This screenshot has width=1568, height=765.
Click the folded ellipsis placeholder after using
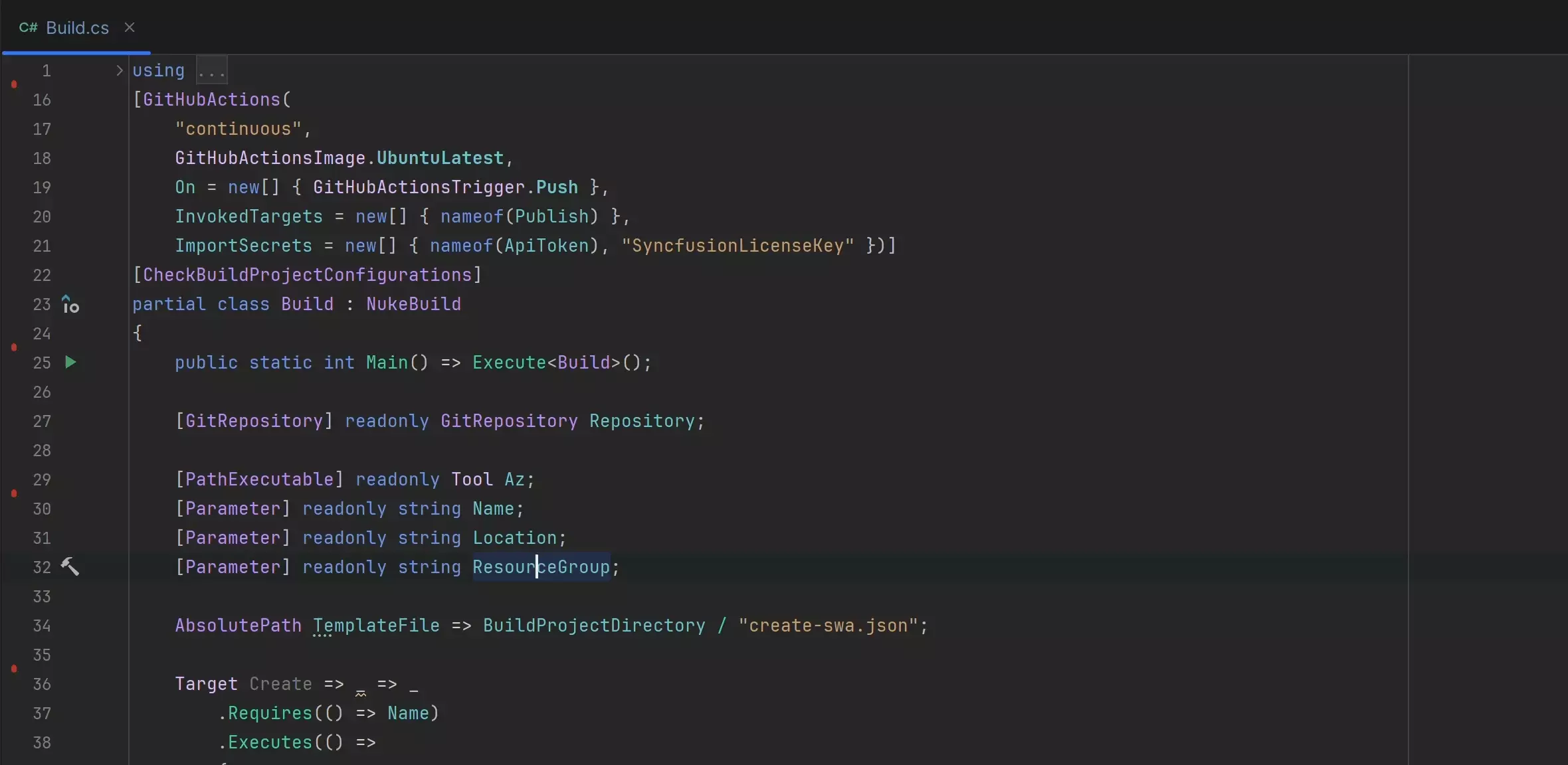pyautogui.click(x=212, y=70)
